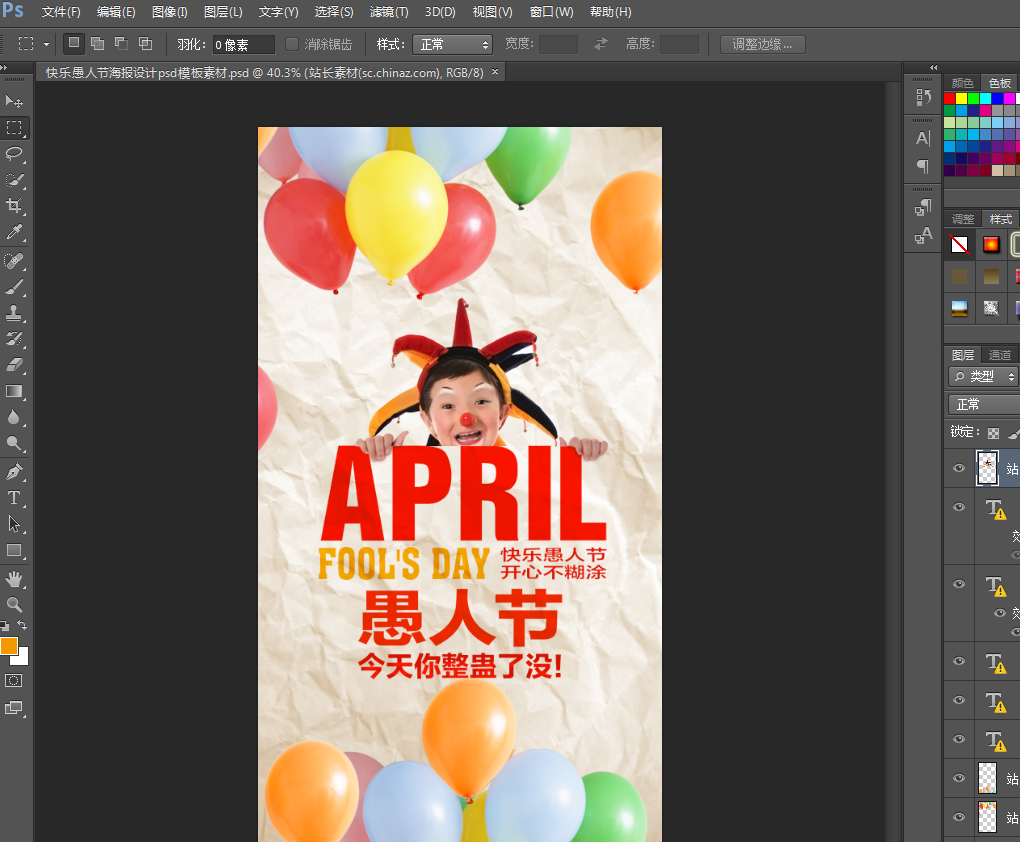Open the layer blend mode 正常 dropdown
Screen dimensions: 1020x842
pos(983,404)
